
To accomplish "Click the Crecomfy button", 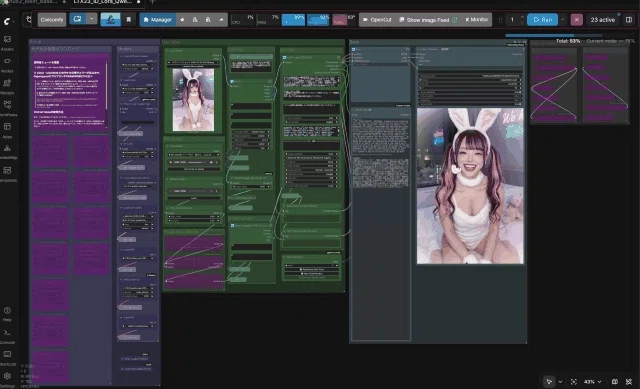I will [52, 20].
